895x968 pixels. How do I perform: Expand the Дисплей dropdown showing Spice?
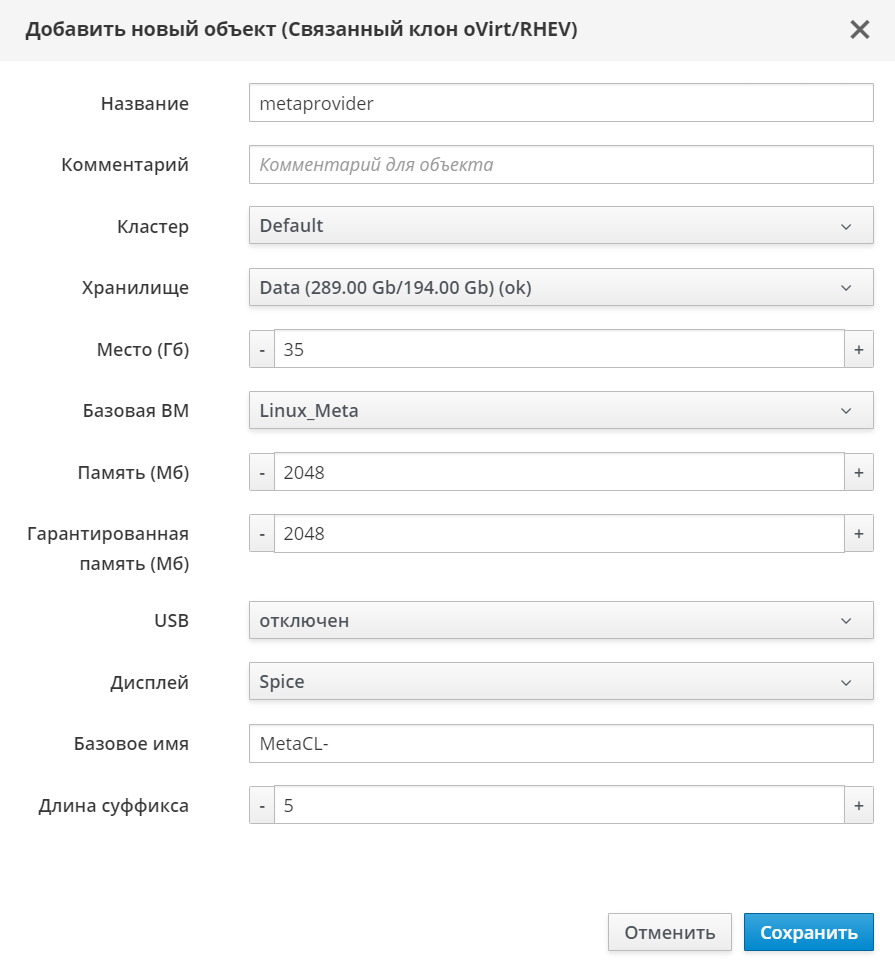(x=560, y=682)
